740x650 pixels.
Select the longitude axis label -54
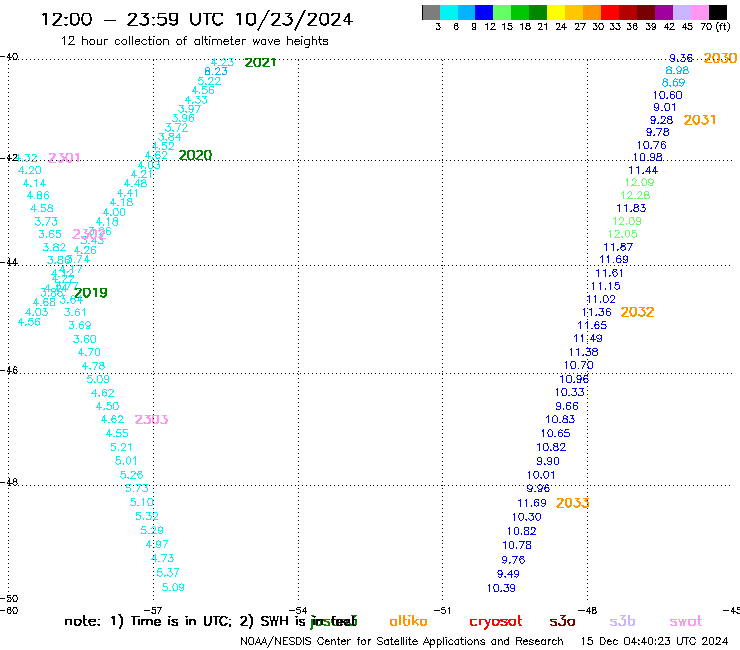(298, 610)
